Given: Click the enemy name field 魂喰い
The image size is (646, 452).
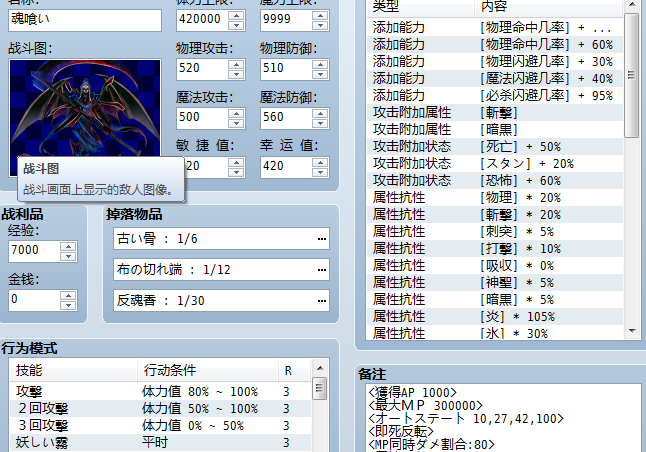Looking at the screenshot, I should 84,20.
